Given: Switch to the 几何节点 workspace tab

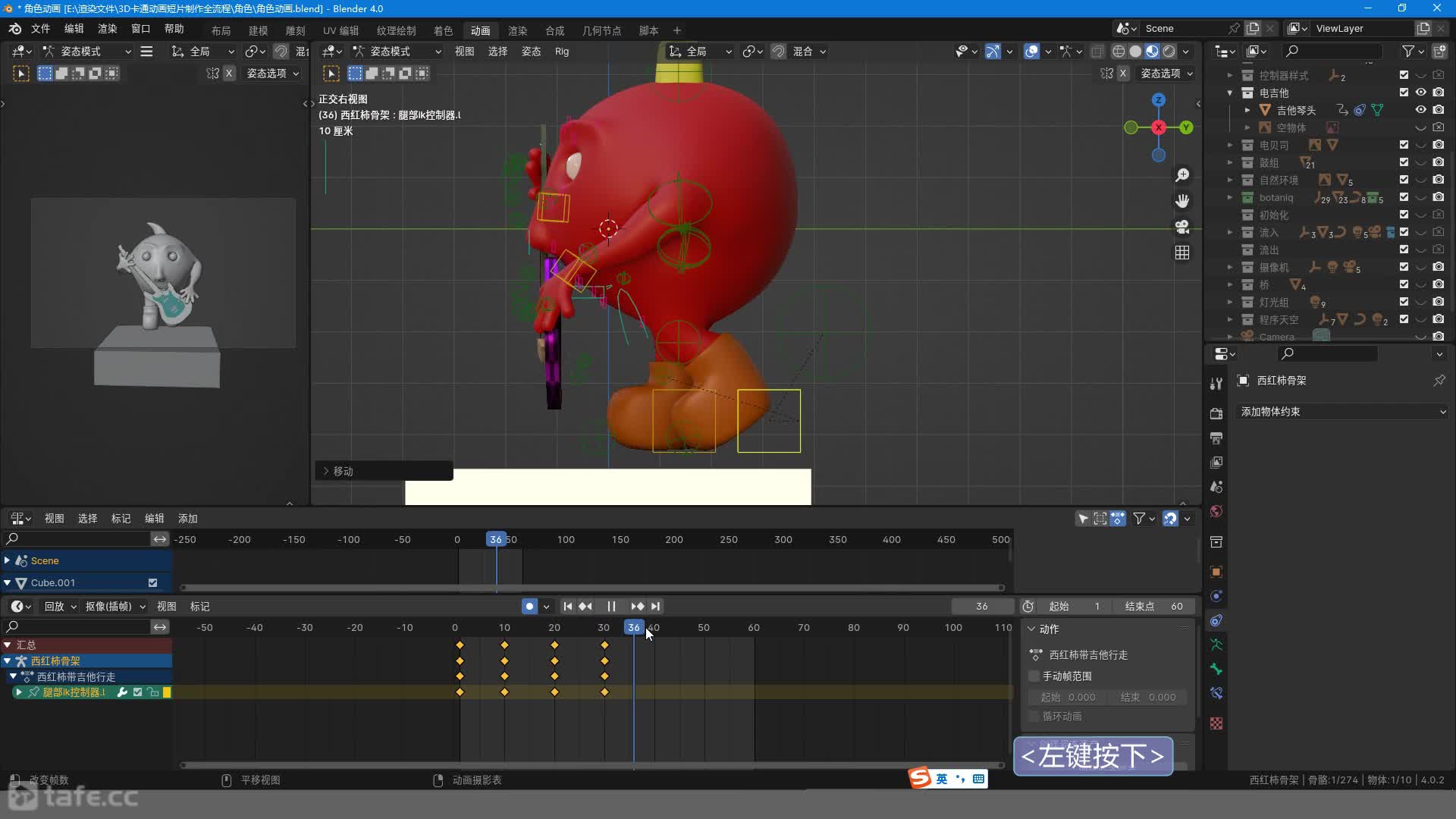Looking at the screenshot, I should coord(601,30).
